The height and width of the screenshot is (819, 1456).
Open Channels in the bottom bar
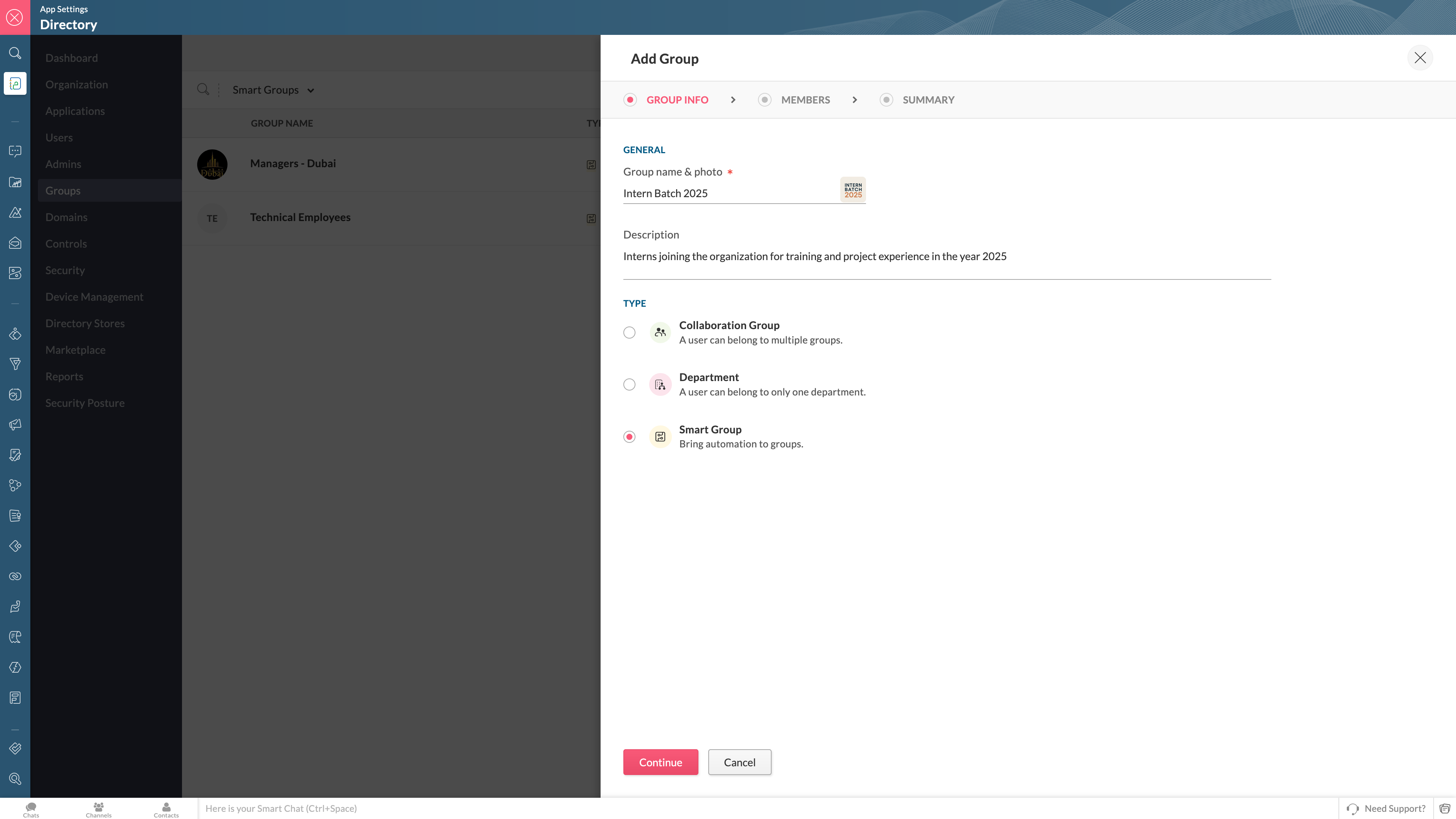[98, 809]
